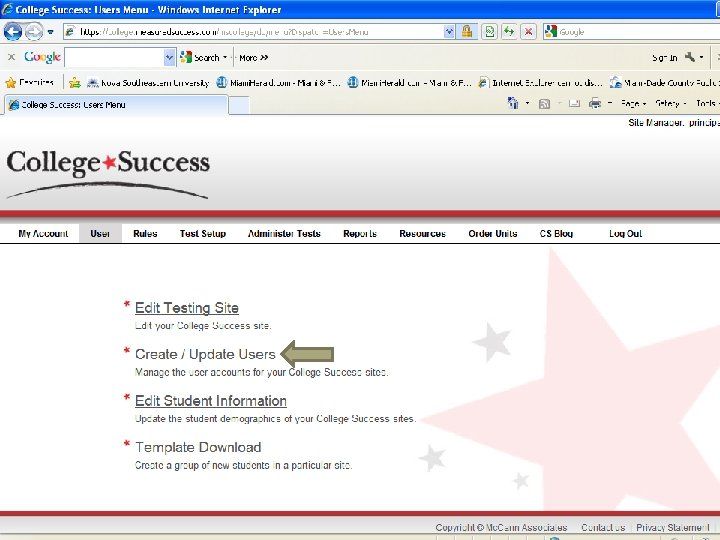The height and width of the screenshot is (540, 720).
Task: Open the Order Units menu item
Action: tap(492, 233)
